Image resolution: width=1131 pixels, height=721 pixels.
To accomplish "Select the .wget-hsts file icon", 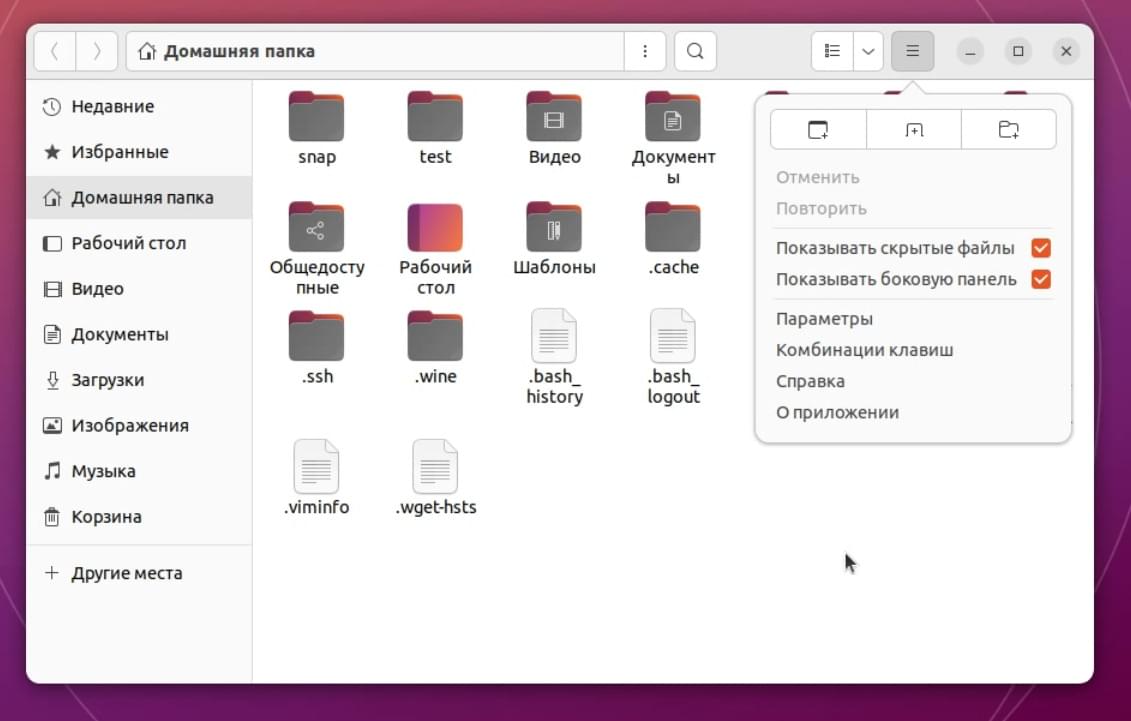I will coord(435,466).
